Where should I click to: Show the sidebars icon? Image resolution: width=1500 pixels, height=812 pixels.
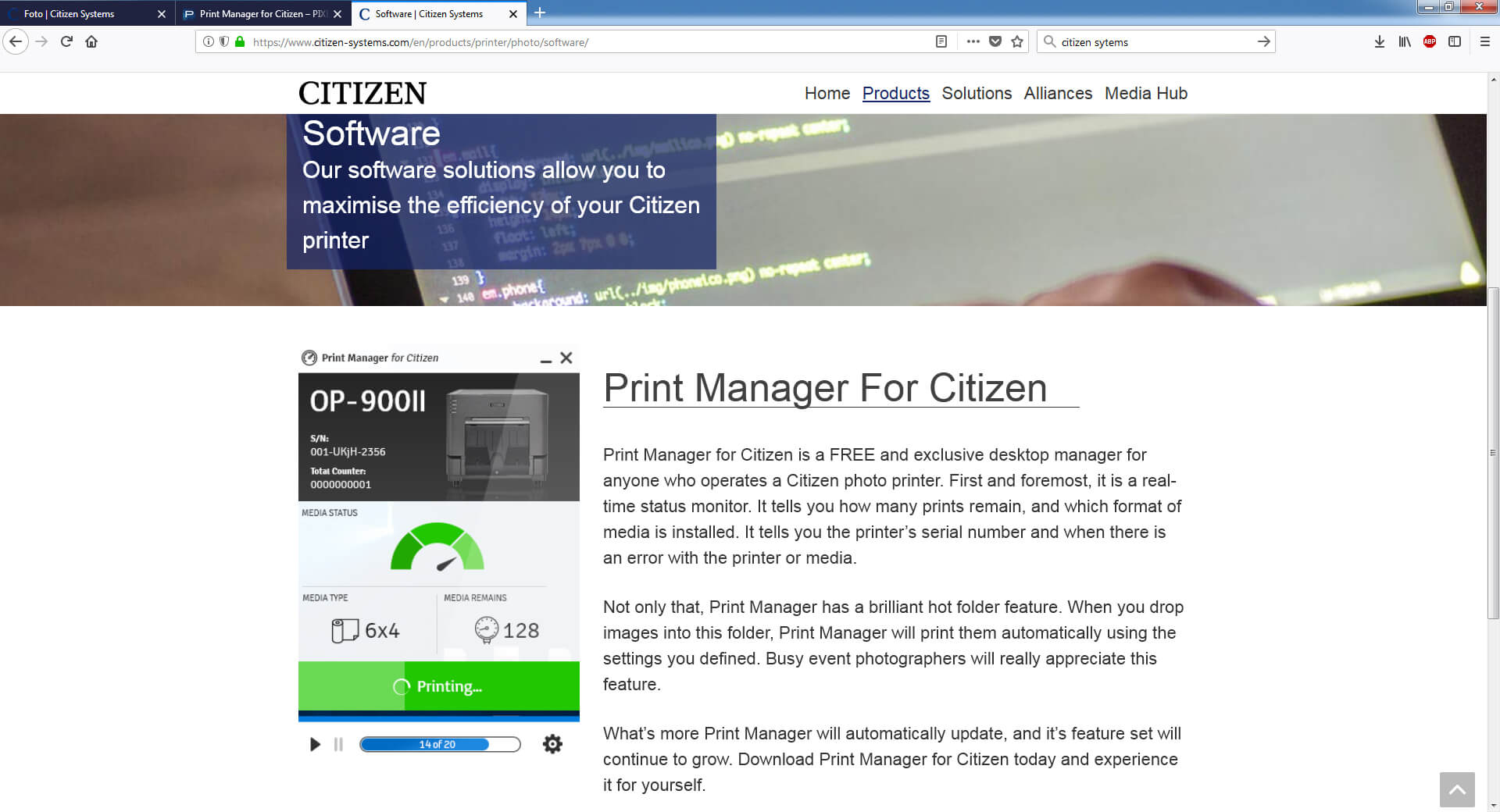(1455, 41)
